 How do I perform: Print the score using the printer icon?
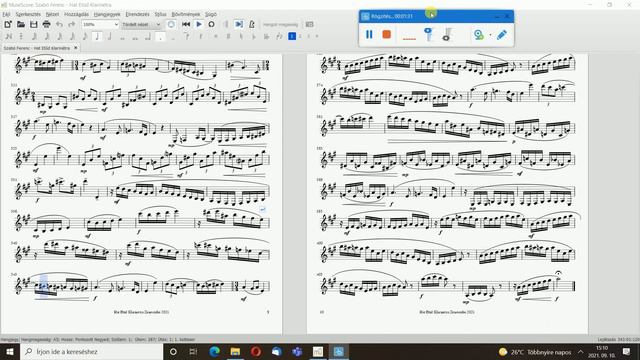(x=46, y=24)
